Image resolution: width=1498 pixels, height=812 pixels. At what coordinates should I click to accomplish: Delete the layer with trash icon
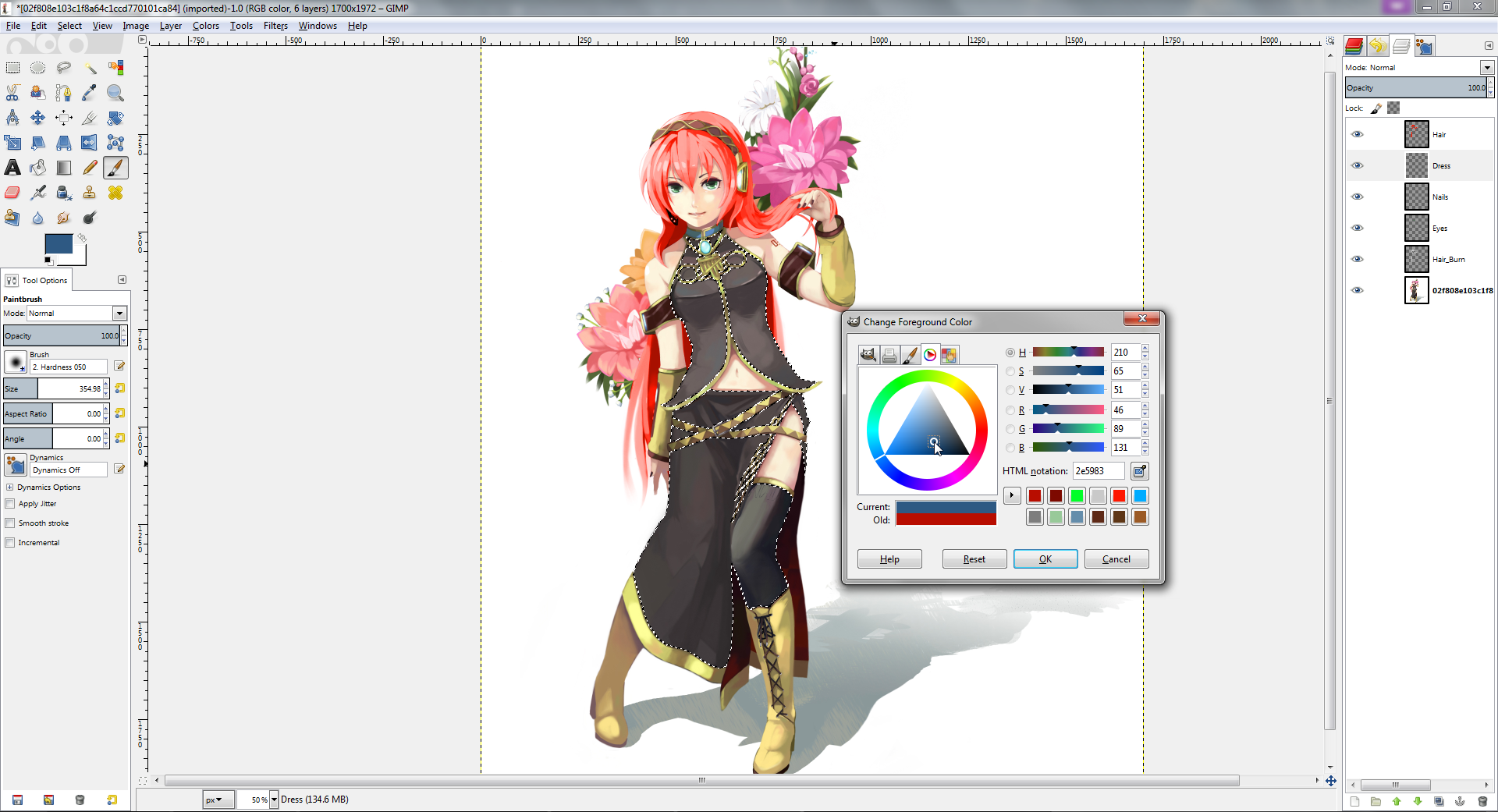pyautogui.click(x=1482, y=802)
